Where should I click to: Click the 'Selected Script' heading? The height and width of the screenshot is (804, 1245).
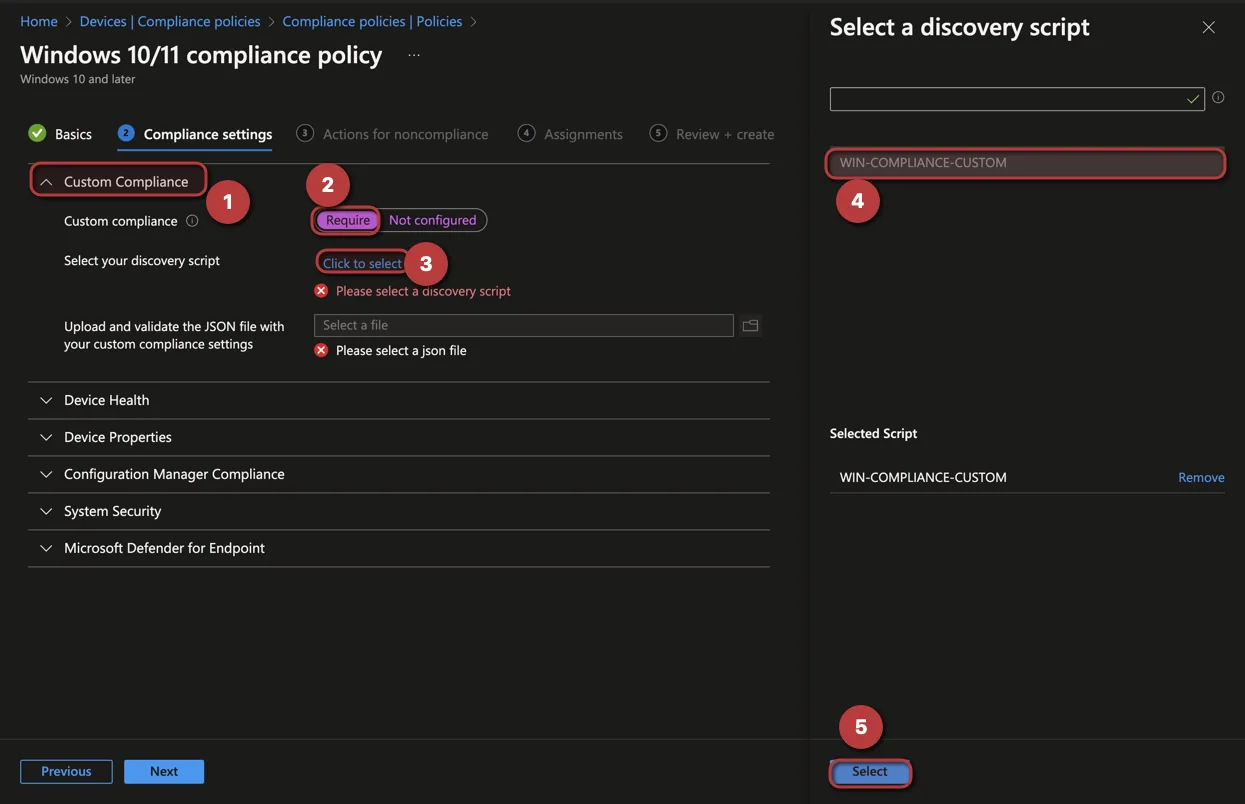pos(873,433)
